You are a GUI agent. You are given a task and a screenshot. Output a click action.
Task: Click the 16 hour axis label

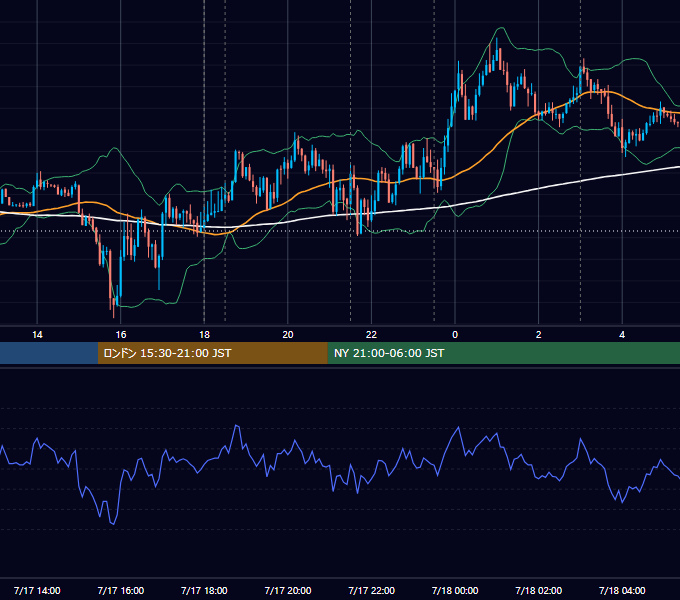pos(121,335)
